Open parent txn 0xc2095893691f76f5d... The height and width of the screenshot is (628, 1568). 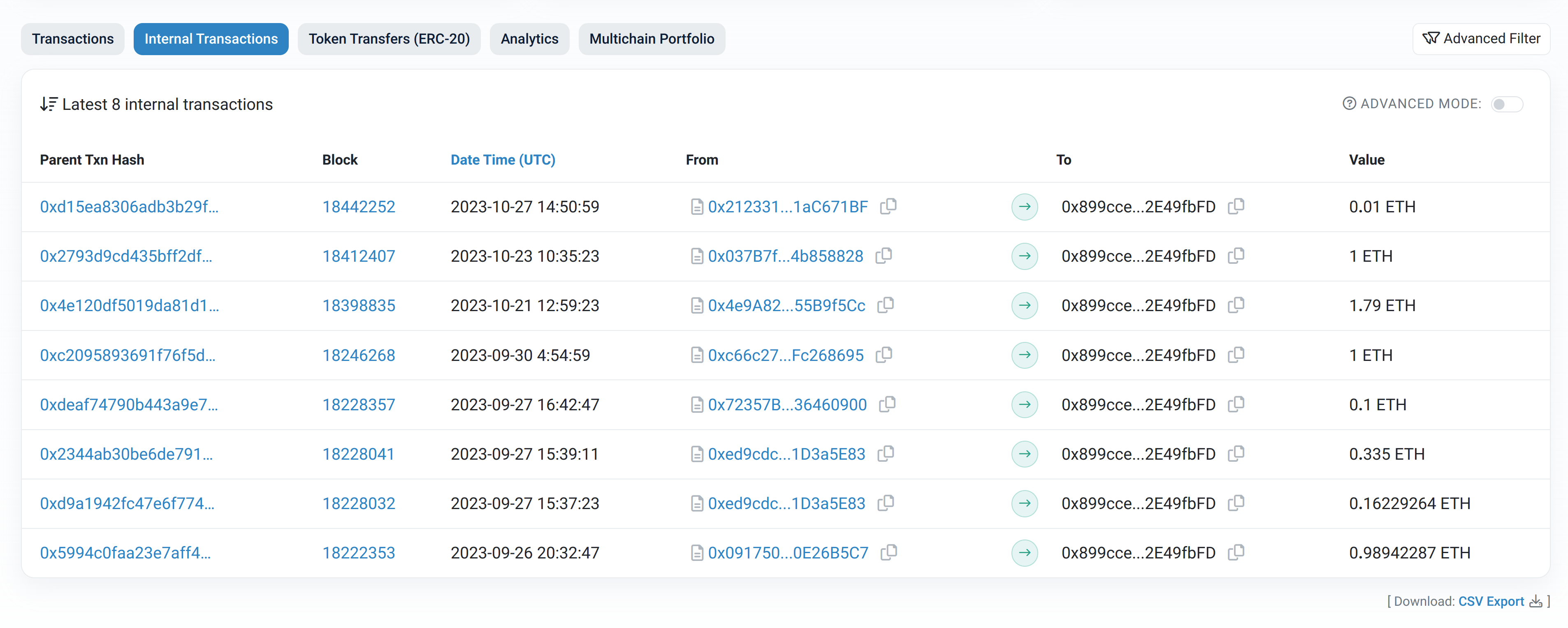click(128, 355)
